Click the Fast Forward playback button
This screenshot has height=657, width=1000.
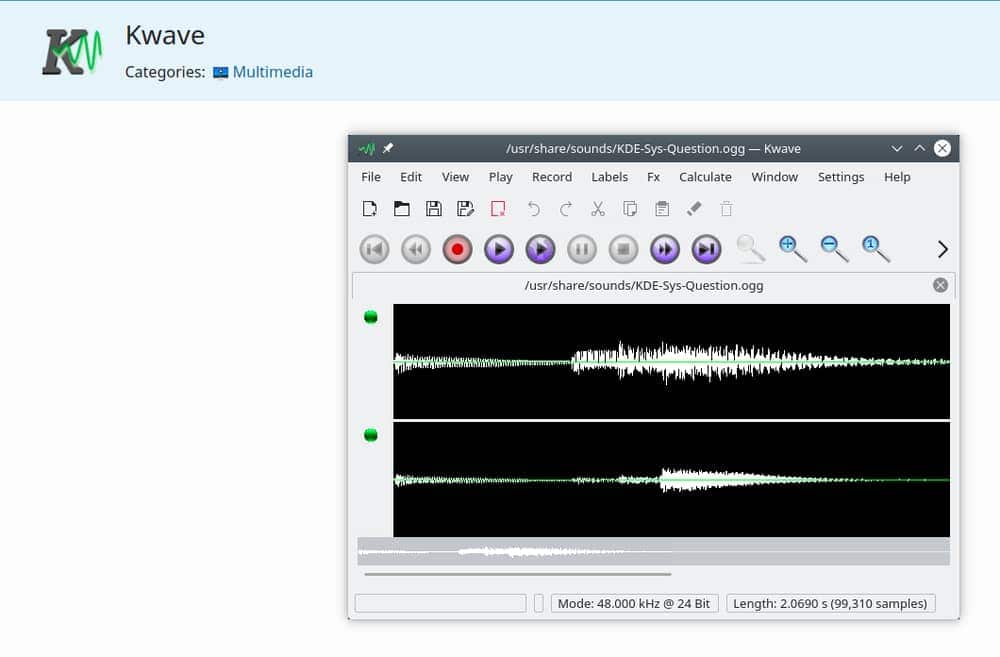[665, 249]
